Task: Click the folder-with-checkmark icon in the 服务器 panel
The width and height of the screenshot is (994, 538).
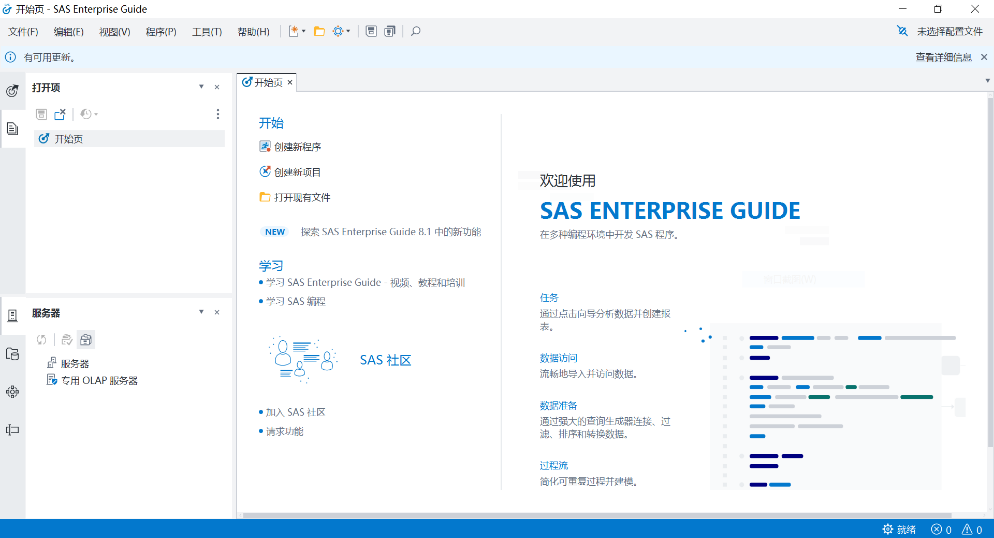Action: pyautogui.click(x=67, y=340)
